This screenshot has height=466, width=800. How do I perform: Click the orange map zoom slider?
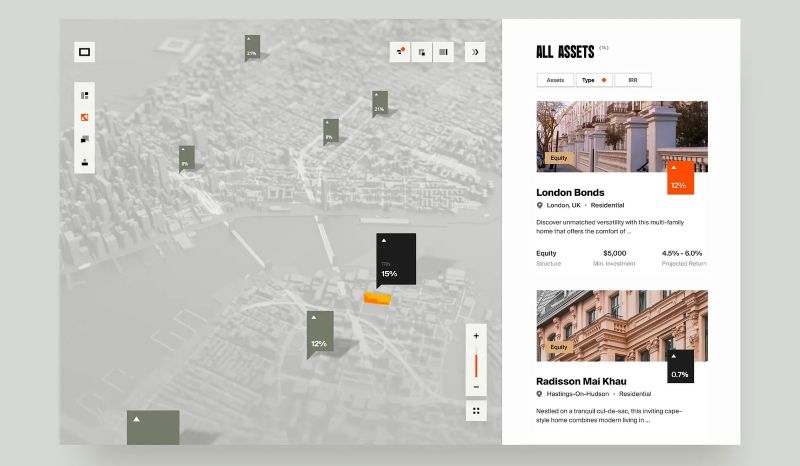tap(476, 363)
